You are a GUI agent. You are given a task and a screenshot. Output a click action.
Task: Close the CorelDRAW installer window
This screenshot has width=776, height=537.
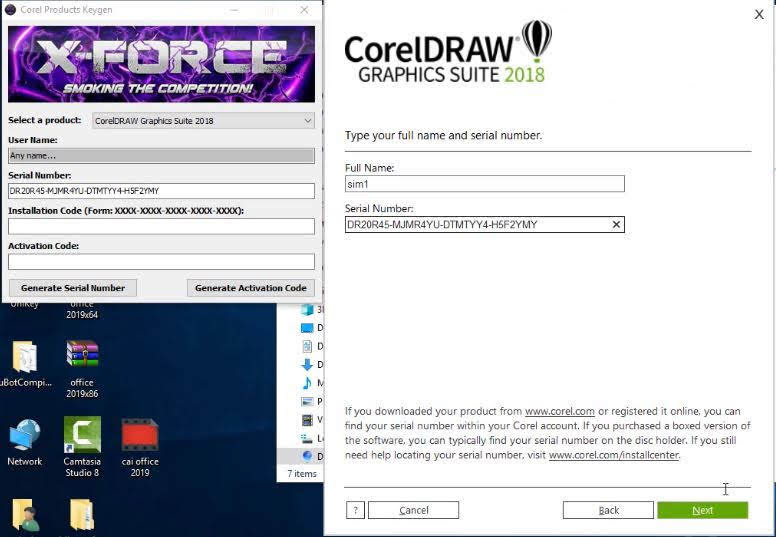point(759,14)
